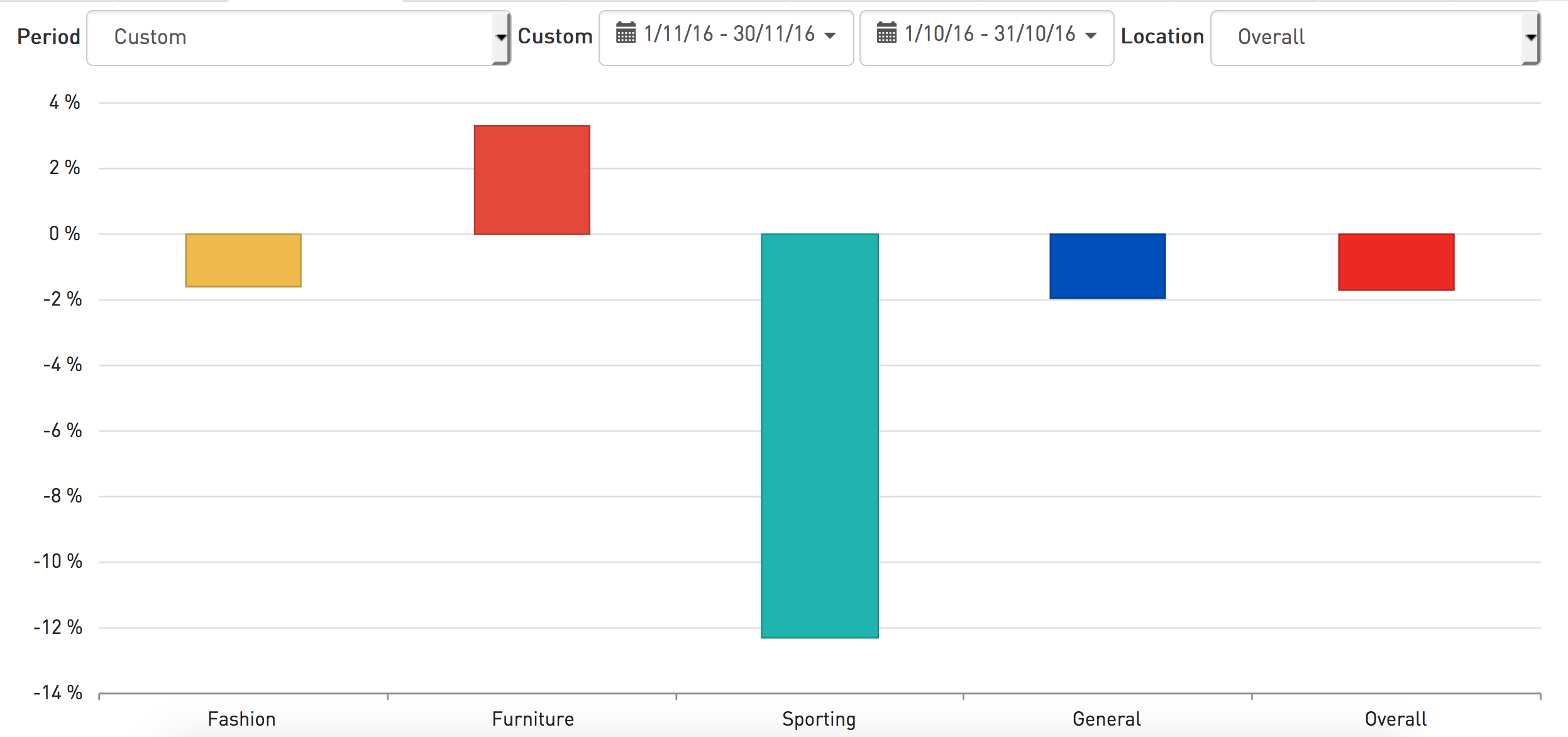Click the red Overall bar
Image resolution: width=1568 pixels, height=737 pixels.
[1396, 262]
